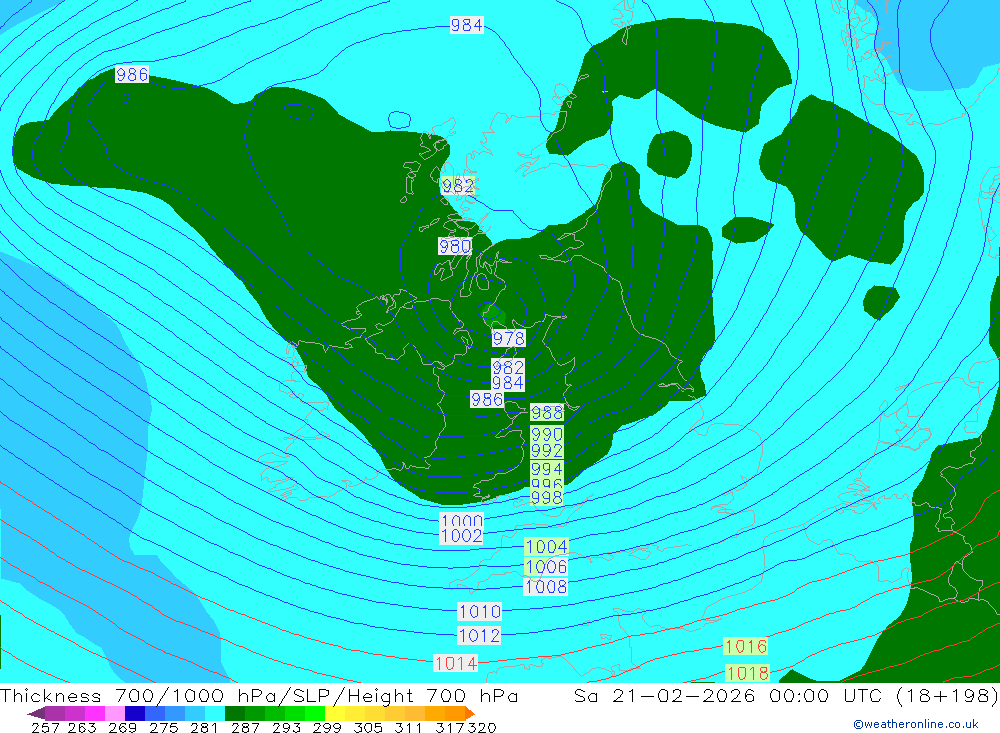Click the legend value 281
This screenshot has height=733, width=1000.
pyautogui.click(x=204, y=727)
